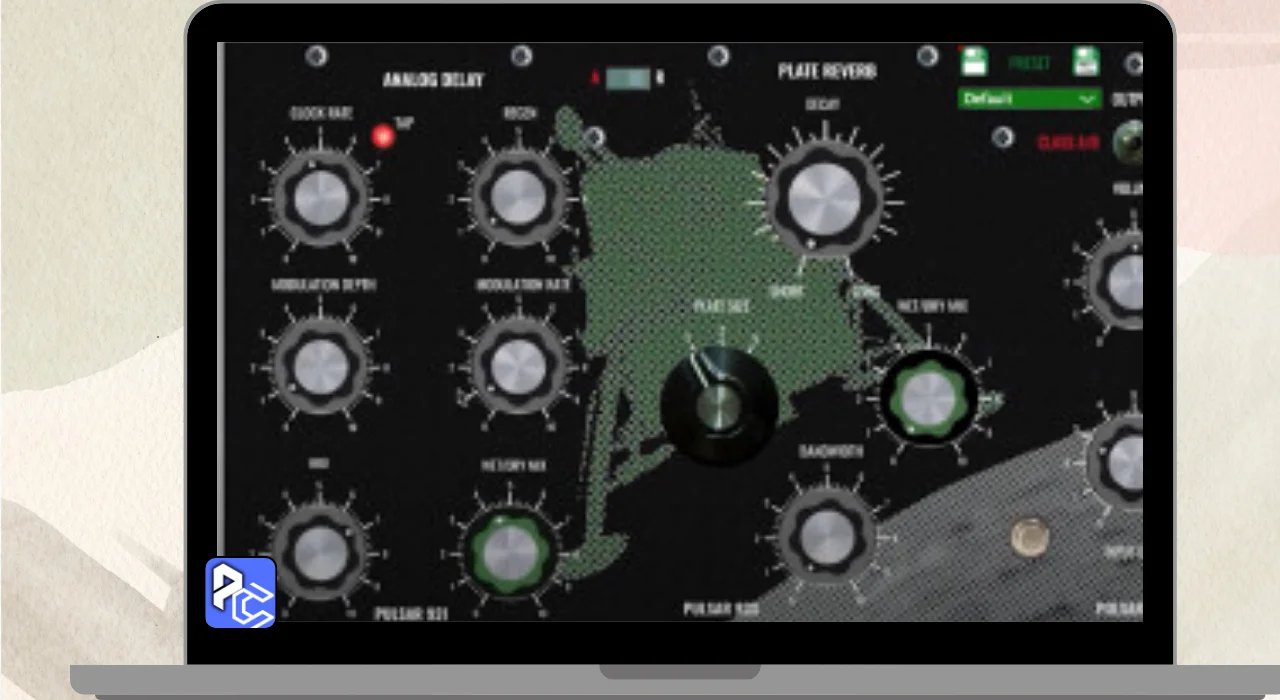Toggle the Class A/B switch

1130,143
